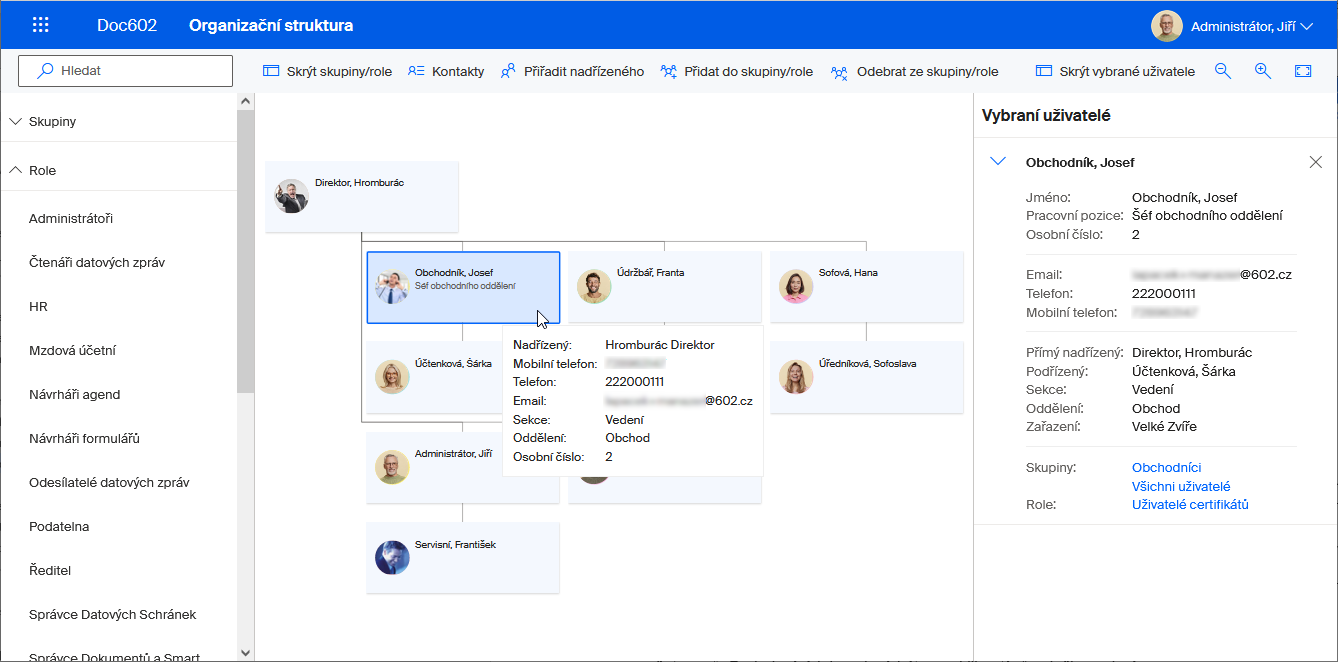This screenshot has width=1338, height=662.
Task: Select the Účtenková, Šárka card
Action: tap(434, 377)
